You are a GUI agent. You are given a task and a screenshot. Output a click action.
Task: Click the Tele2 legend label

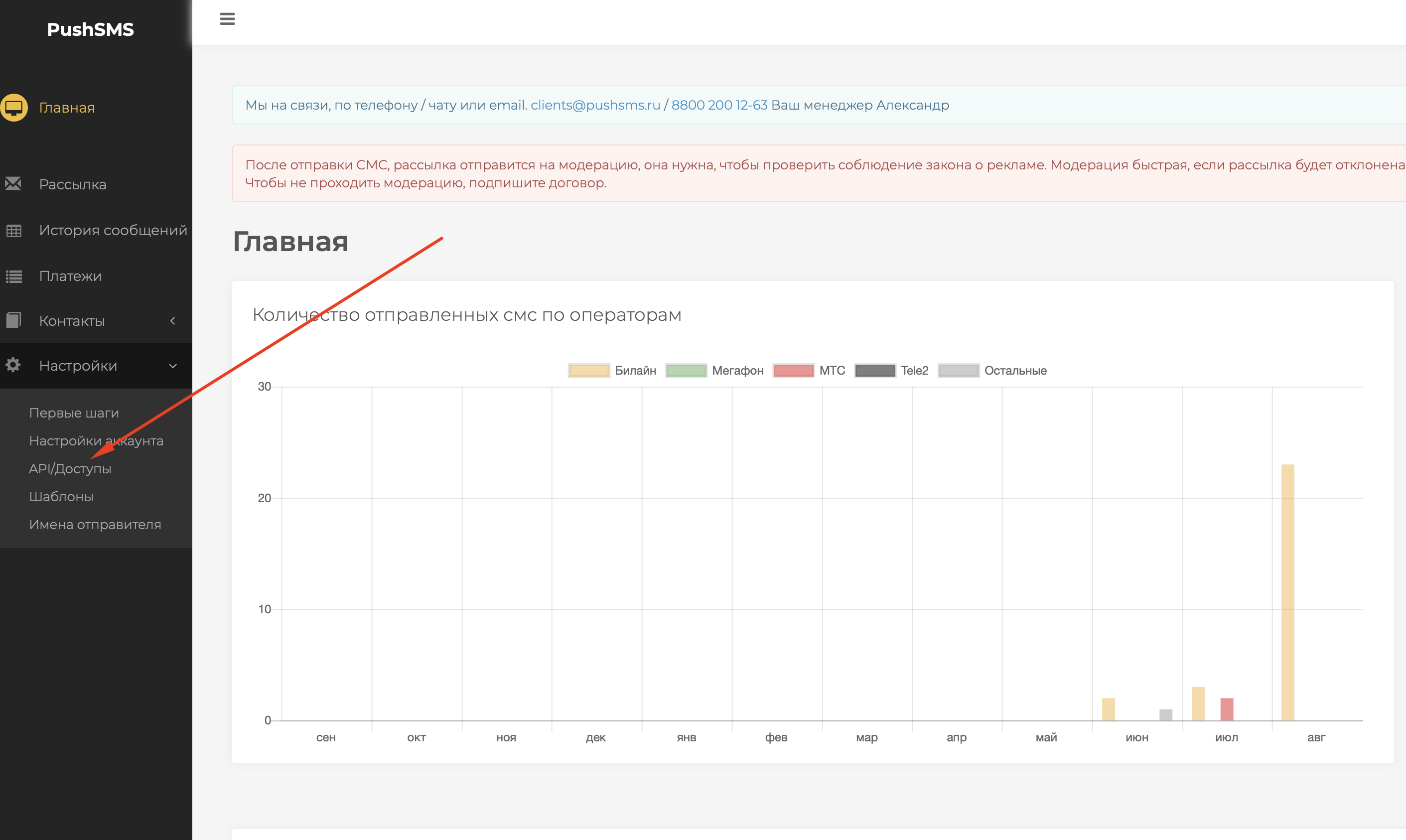(x=915, y=371)
